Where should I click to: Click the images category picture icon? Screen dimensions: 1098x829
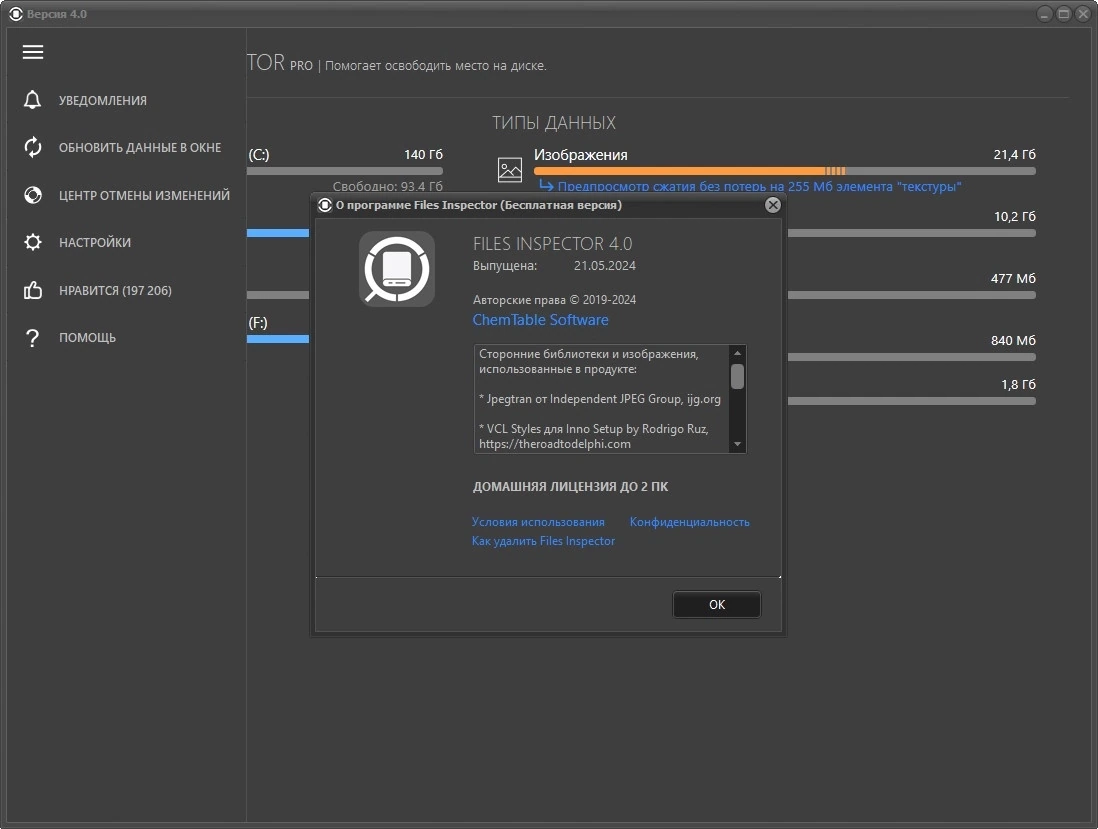tap(510, 169)
